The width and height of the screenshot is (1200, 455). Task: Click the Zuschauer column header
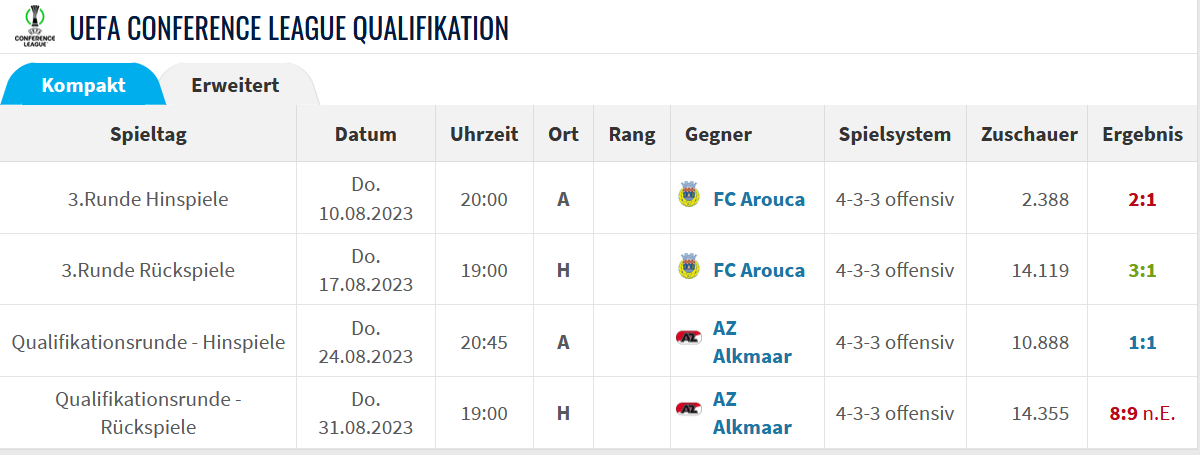(x=1029, y=134)
